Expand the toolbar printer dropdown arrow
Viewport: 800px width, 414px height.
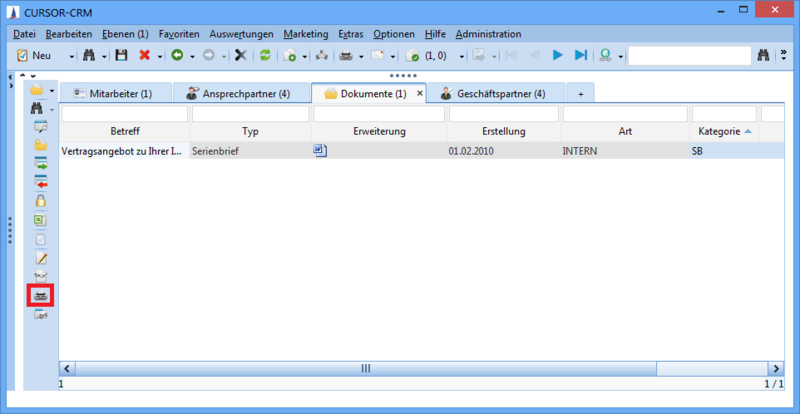[x=363, y=55]
